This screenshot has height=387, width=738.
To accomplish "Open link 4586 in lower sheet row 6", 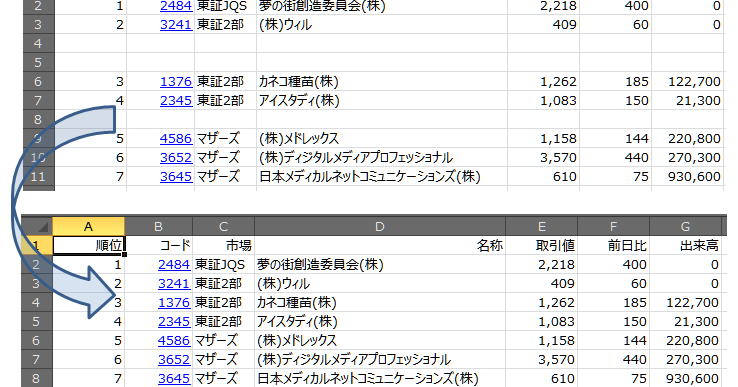I will [x=174, y=340].
